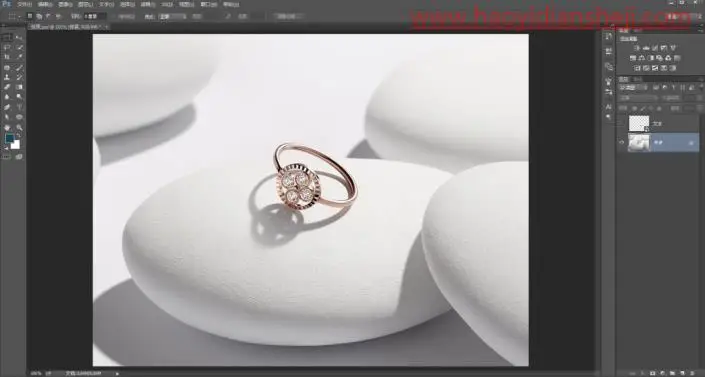
Task: Add an Invert adjustment
Action: click(638, 68)
